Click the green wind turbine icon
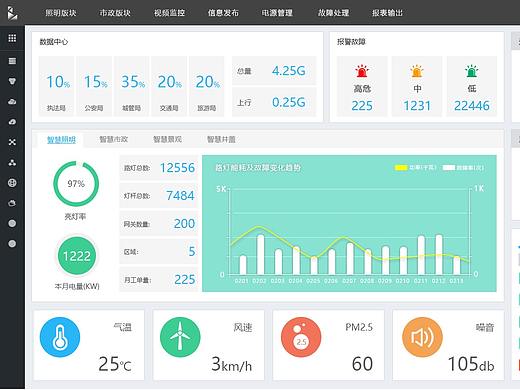The image size is (520, 390). click(x=180, y=337)
